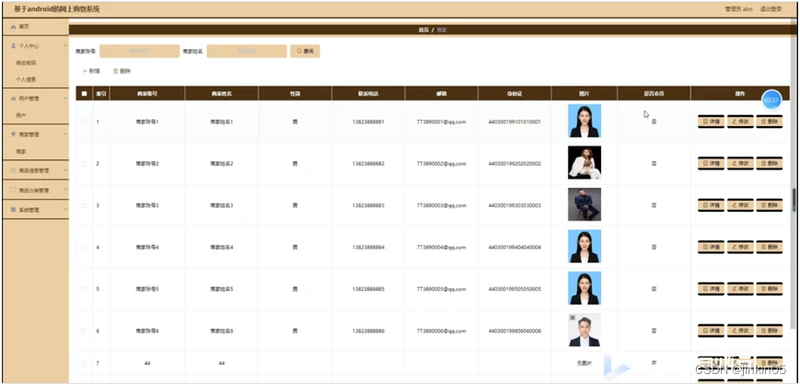
Task: Check the checkbox for row 4
Action: coord(84,247)
